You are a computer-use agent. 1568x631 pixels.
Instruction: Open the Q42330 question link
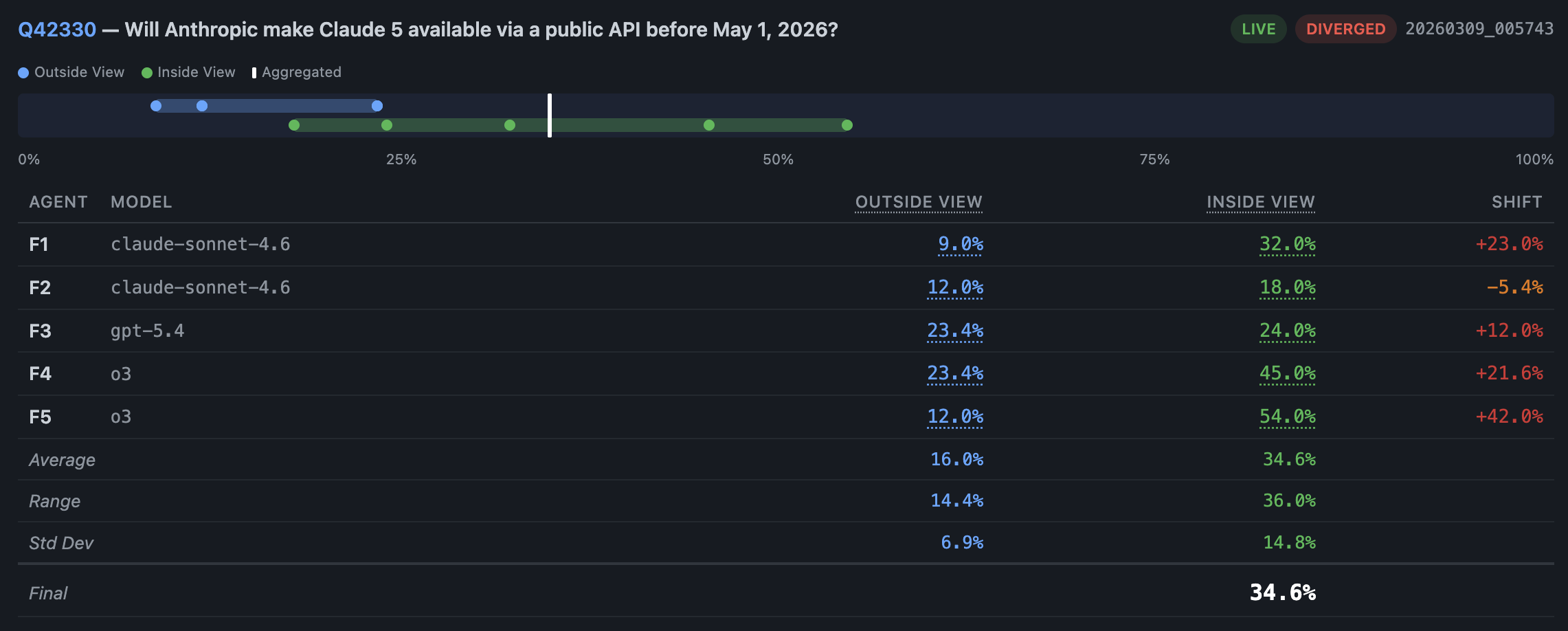tap(56, 29)
